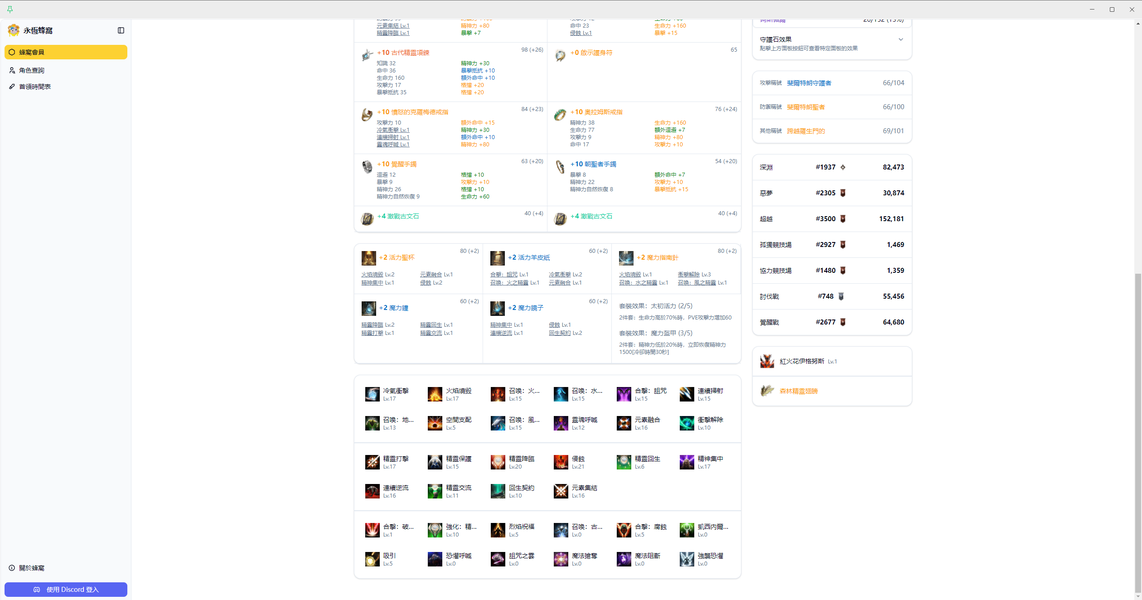Open other title link 69/101
Screen dimensions: 1142x600
tap(806, 131)
